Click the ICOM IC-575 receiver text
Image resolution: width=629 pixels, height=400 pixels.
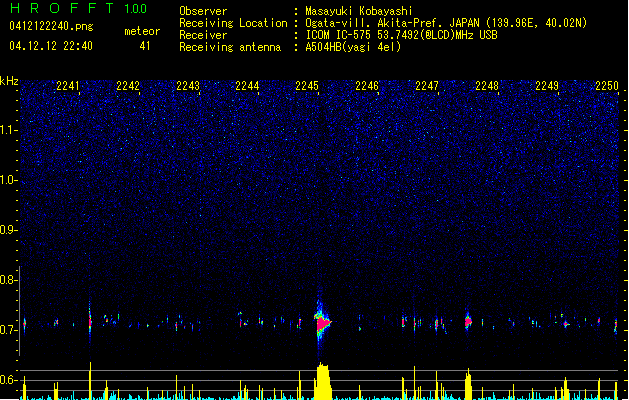click(402, 35)
